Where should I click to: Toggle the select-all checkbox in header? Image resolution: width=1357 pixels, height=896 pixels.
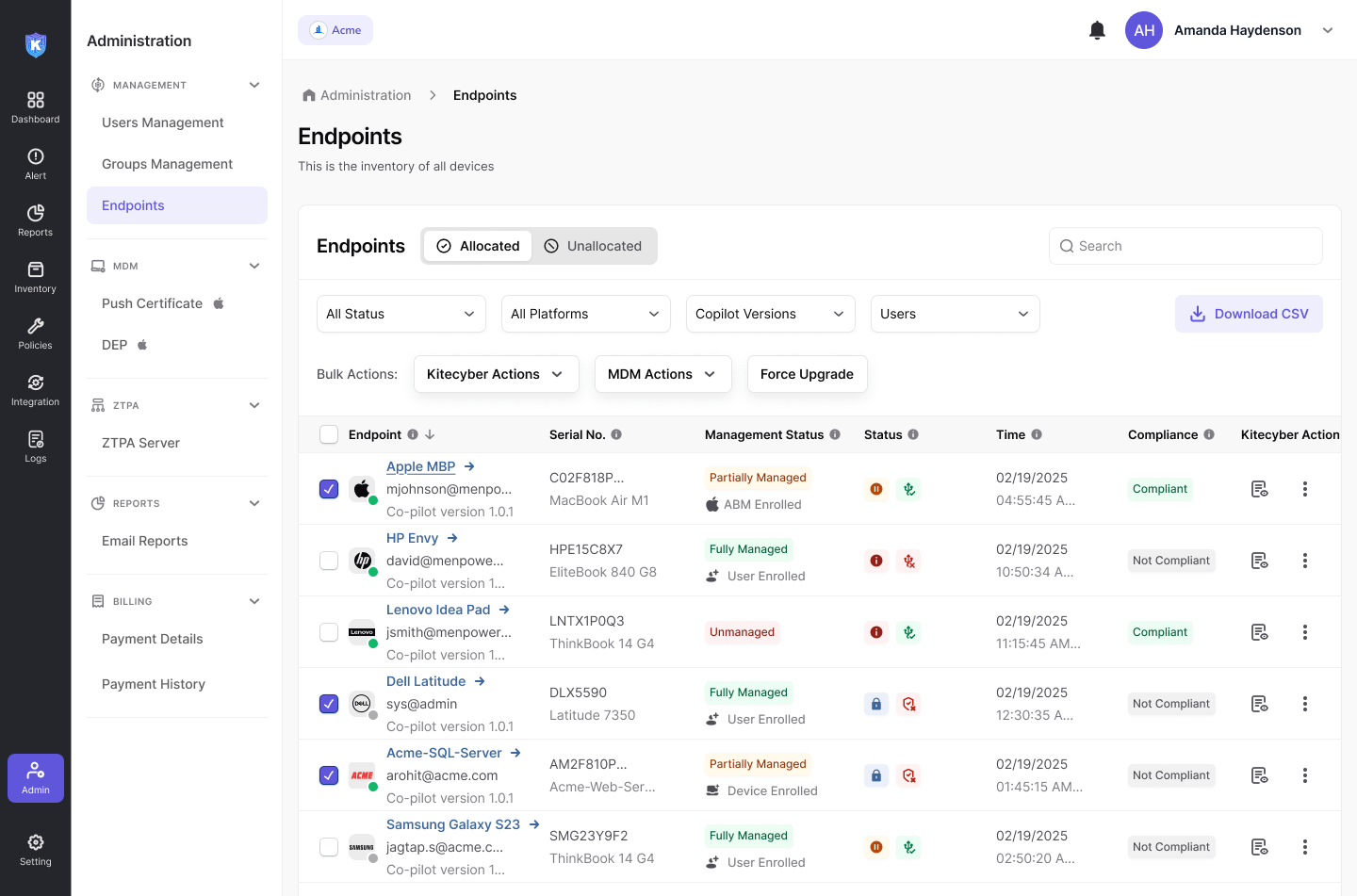tap(329, 434)
